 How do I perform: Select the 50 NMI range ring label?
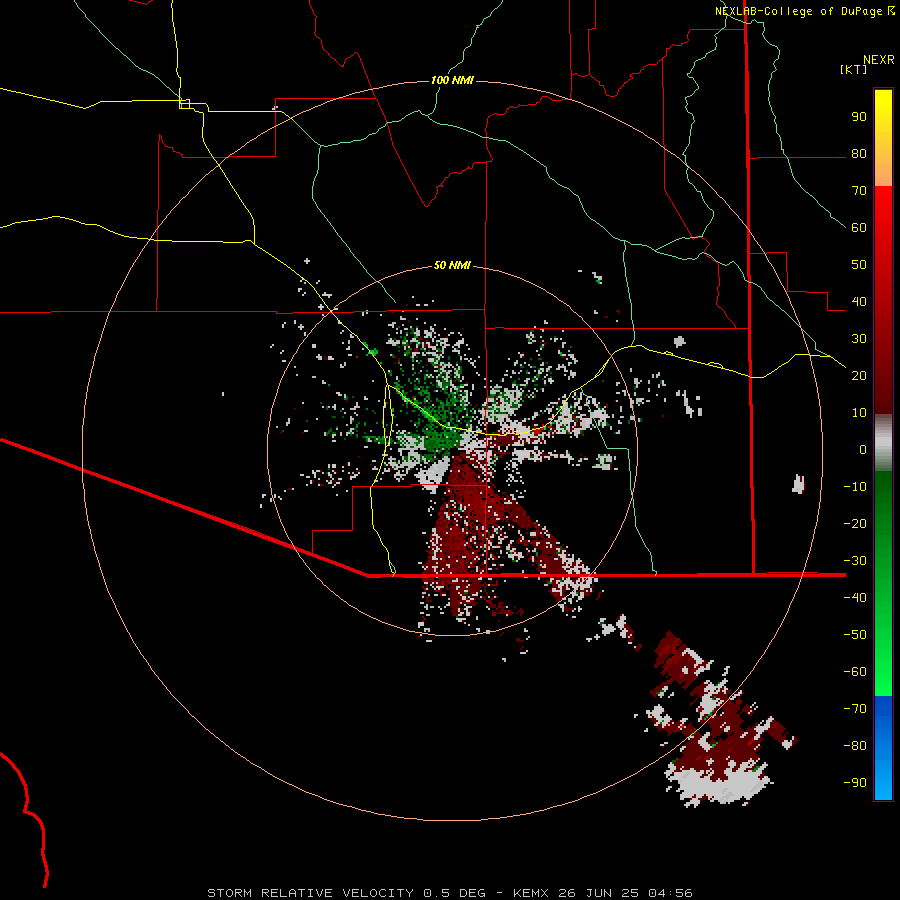point(452,265)
